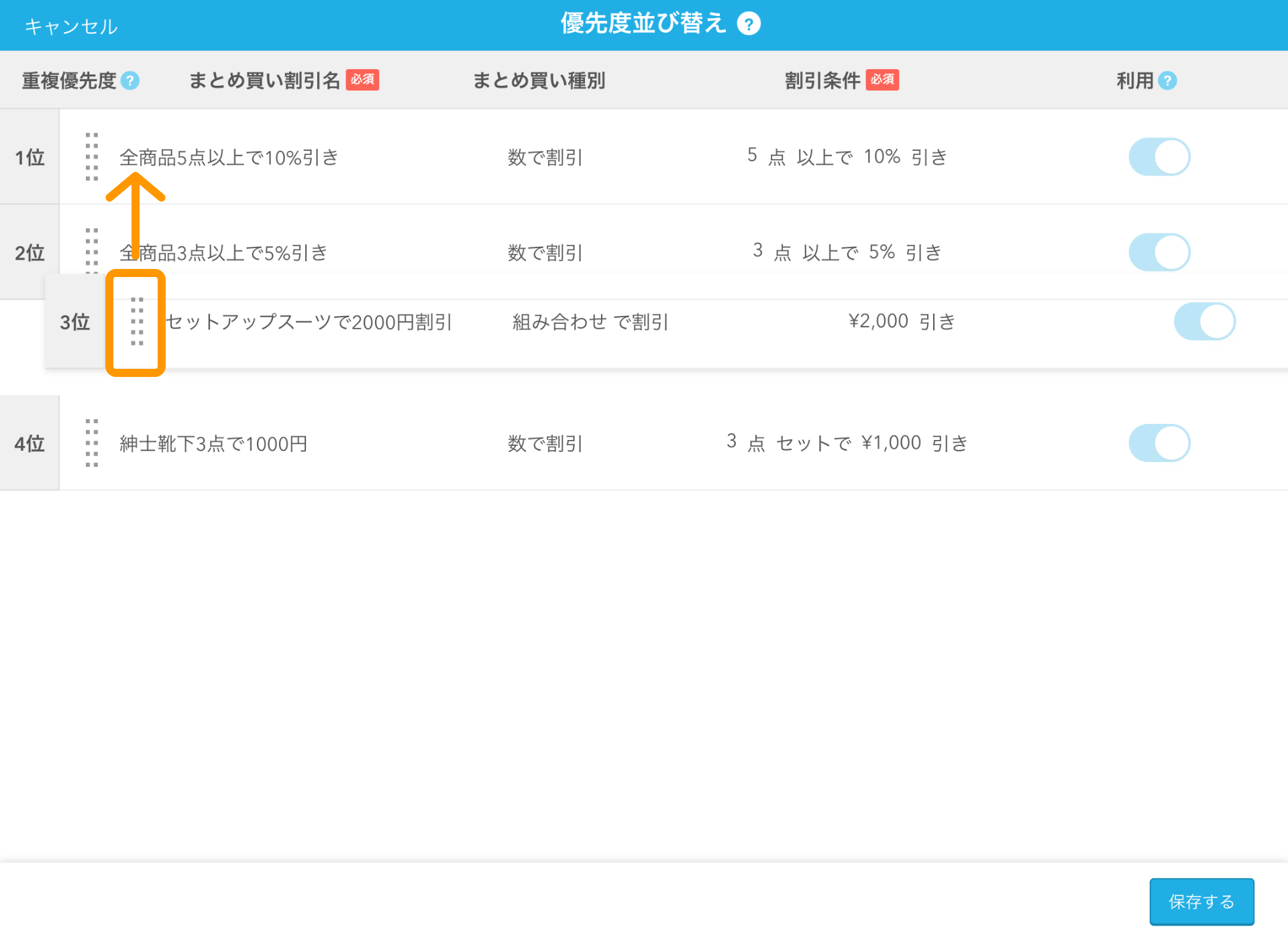Click the drag handle icon for 2位 row

93,251
